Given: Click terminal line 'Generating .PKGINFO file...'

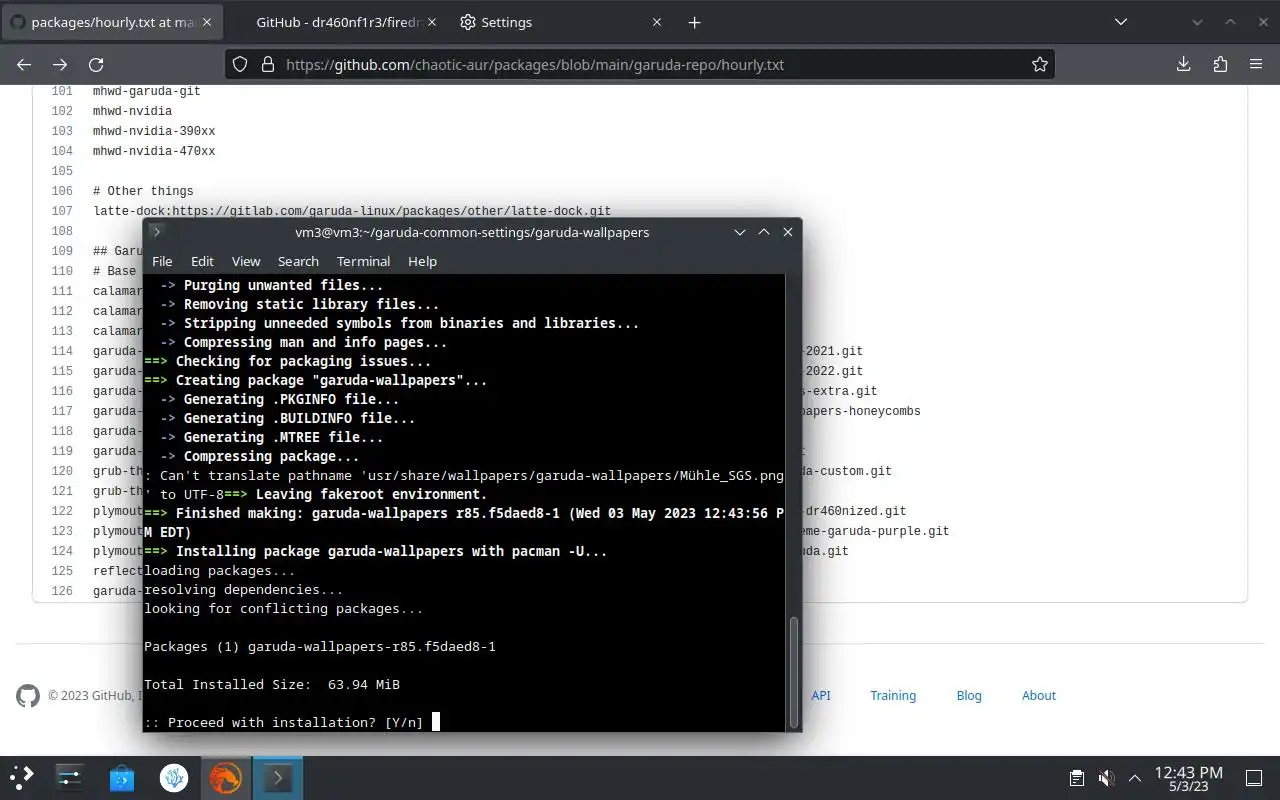Looking at the screenshot, I should click(x=279, y=399).
